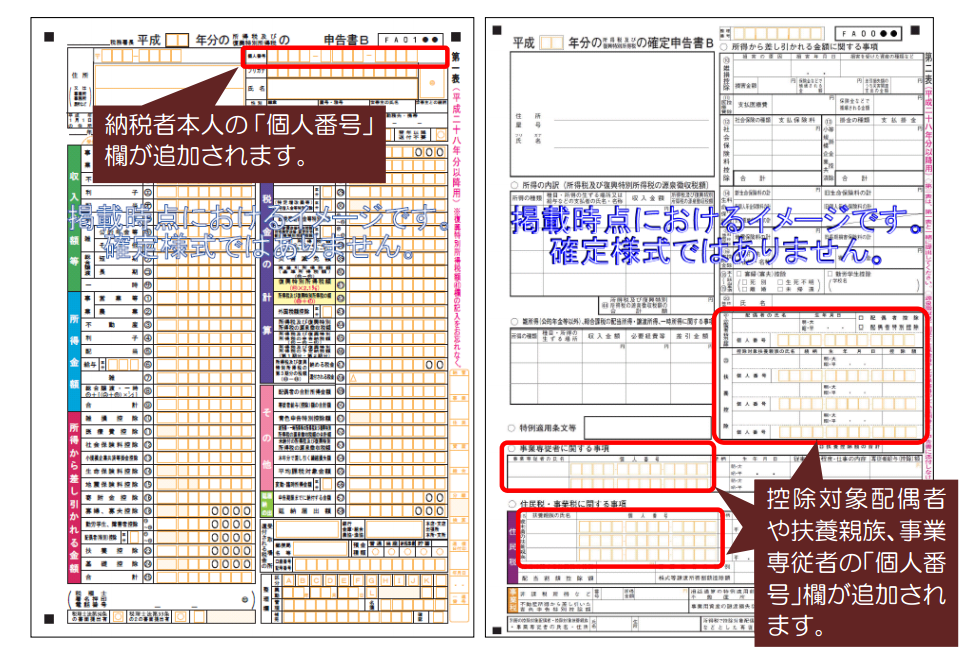Screen dimensions: 970x663
Task: Click the 支払医療費 label
Action: [753, 105]
